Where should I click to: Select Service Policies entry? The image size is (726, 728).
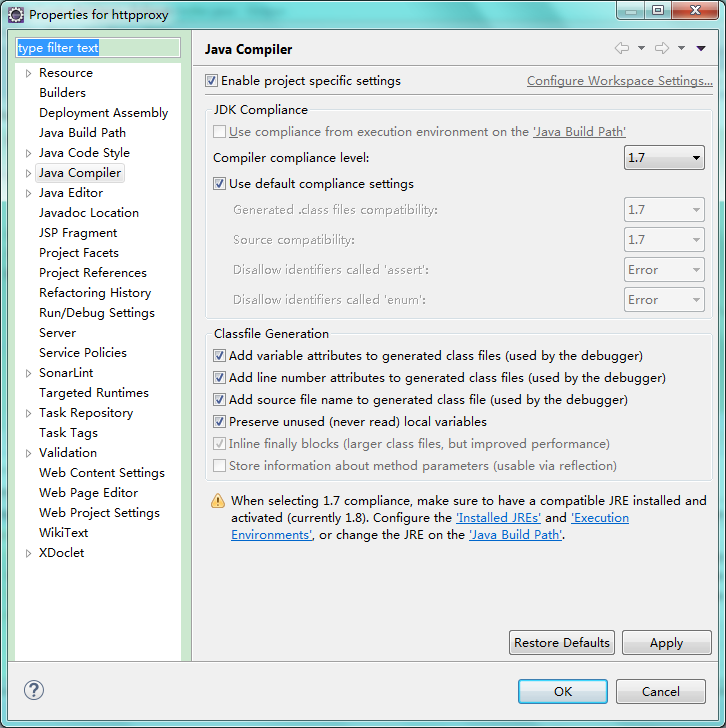[83, 353]
